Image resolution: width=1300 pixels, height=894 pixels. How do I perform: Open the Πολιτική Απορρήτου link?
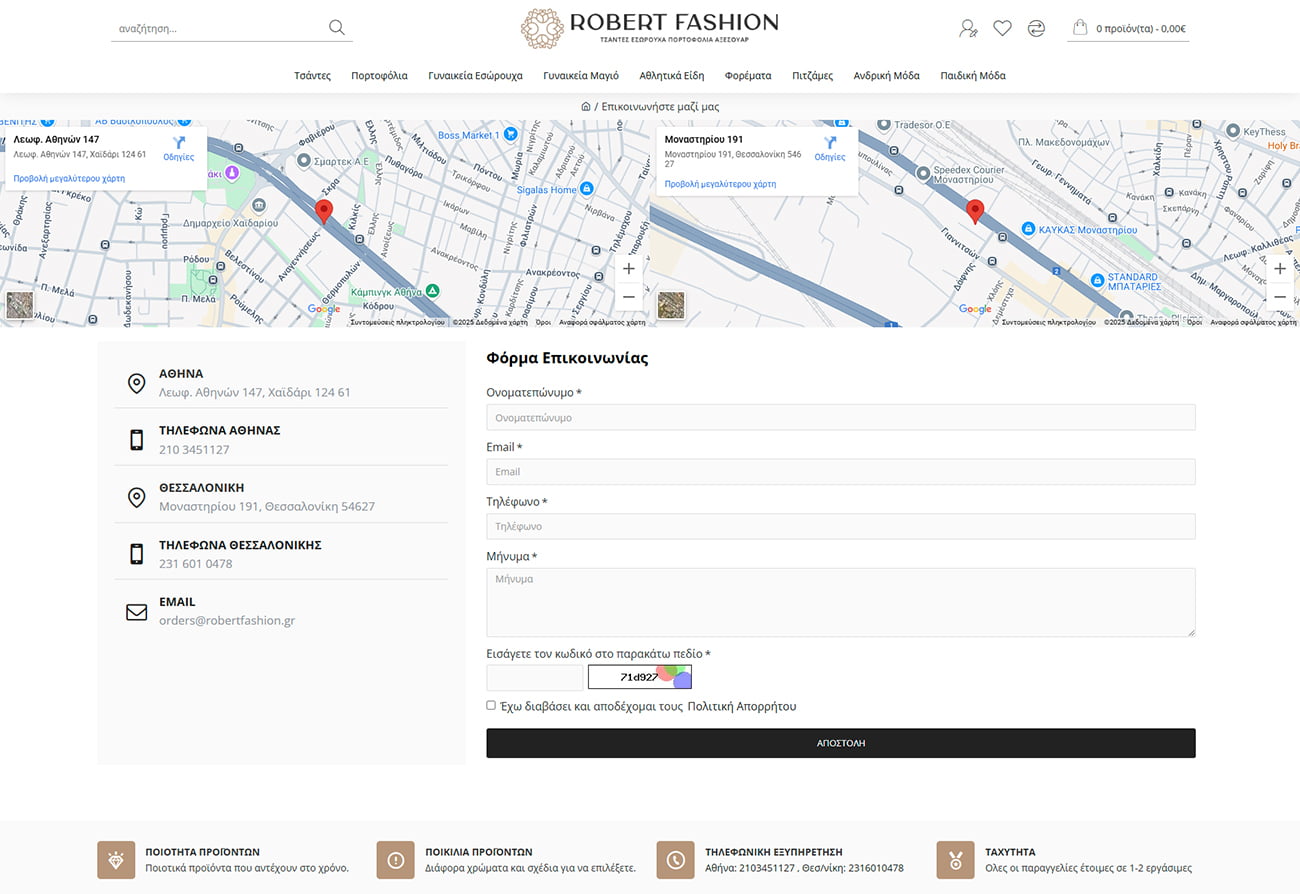click(742, 706)
